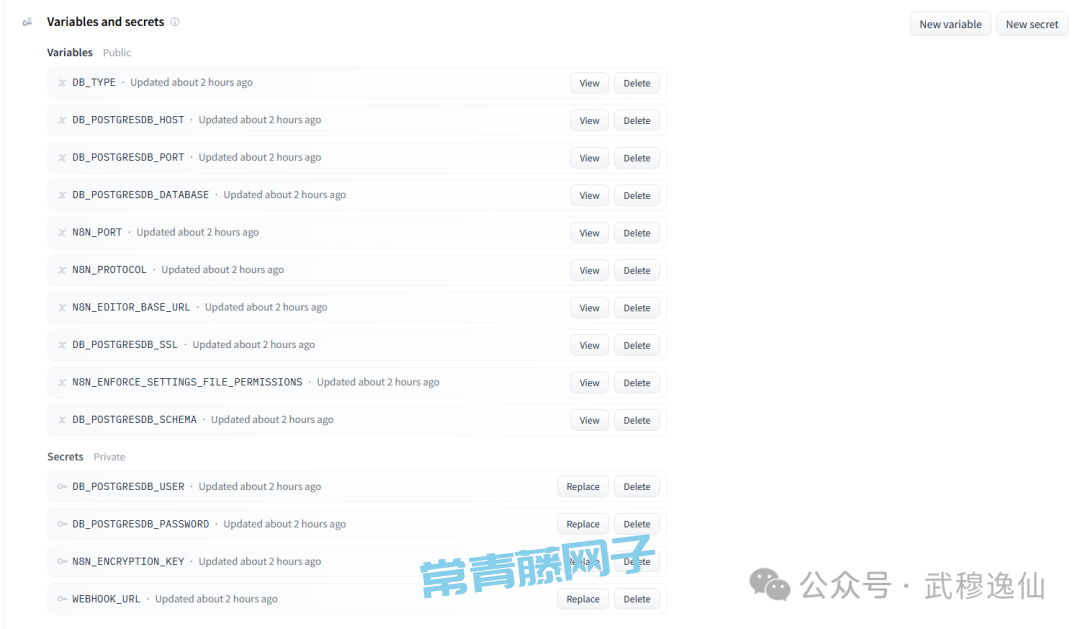The image size is (1080, 629).
Task: Create a new secret
Action: click(x=1031, y=24)
